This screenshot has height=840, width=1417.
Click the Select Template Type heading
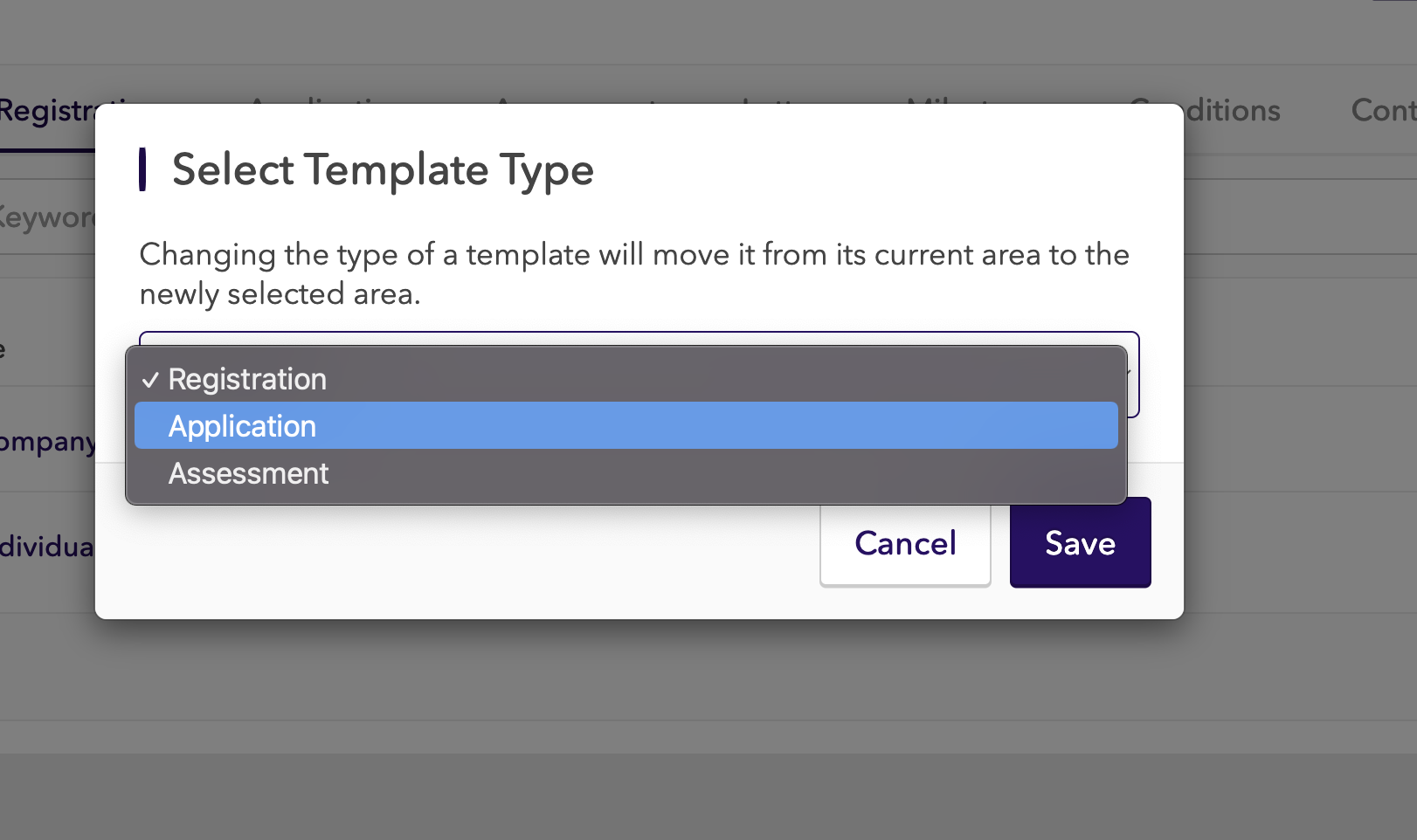click(x=383, y=169)
